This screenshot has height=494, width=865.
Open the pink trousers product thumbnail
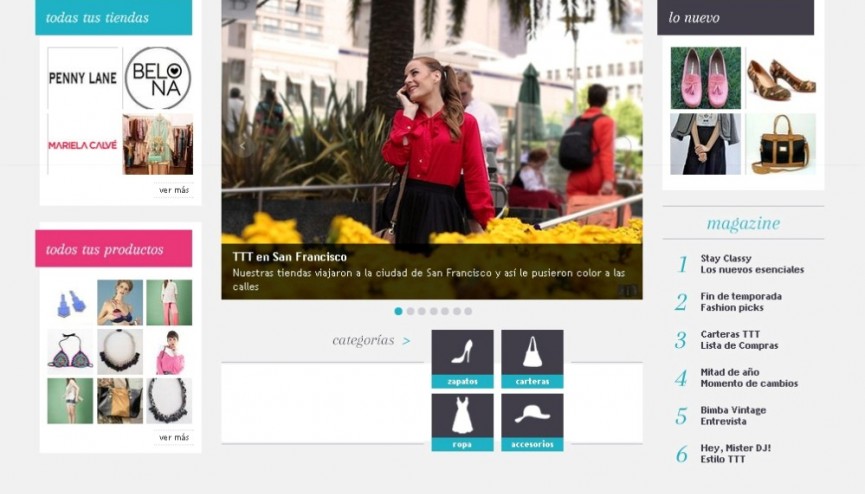point(169,302)
